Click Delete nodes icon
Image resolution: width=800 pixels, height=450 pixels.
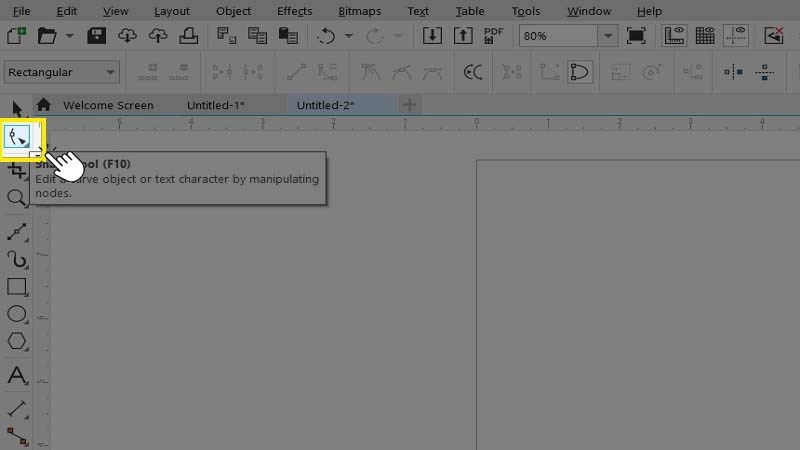[179, 72]
